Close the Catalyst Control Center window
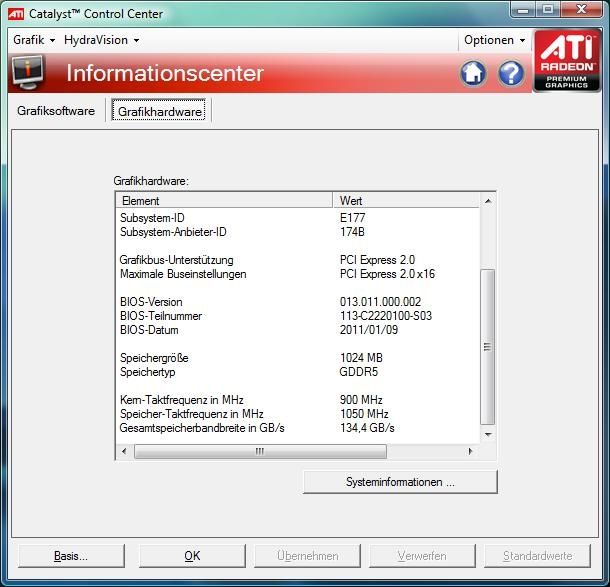This screenshot has width=610, height=587. [582, 10]
